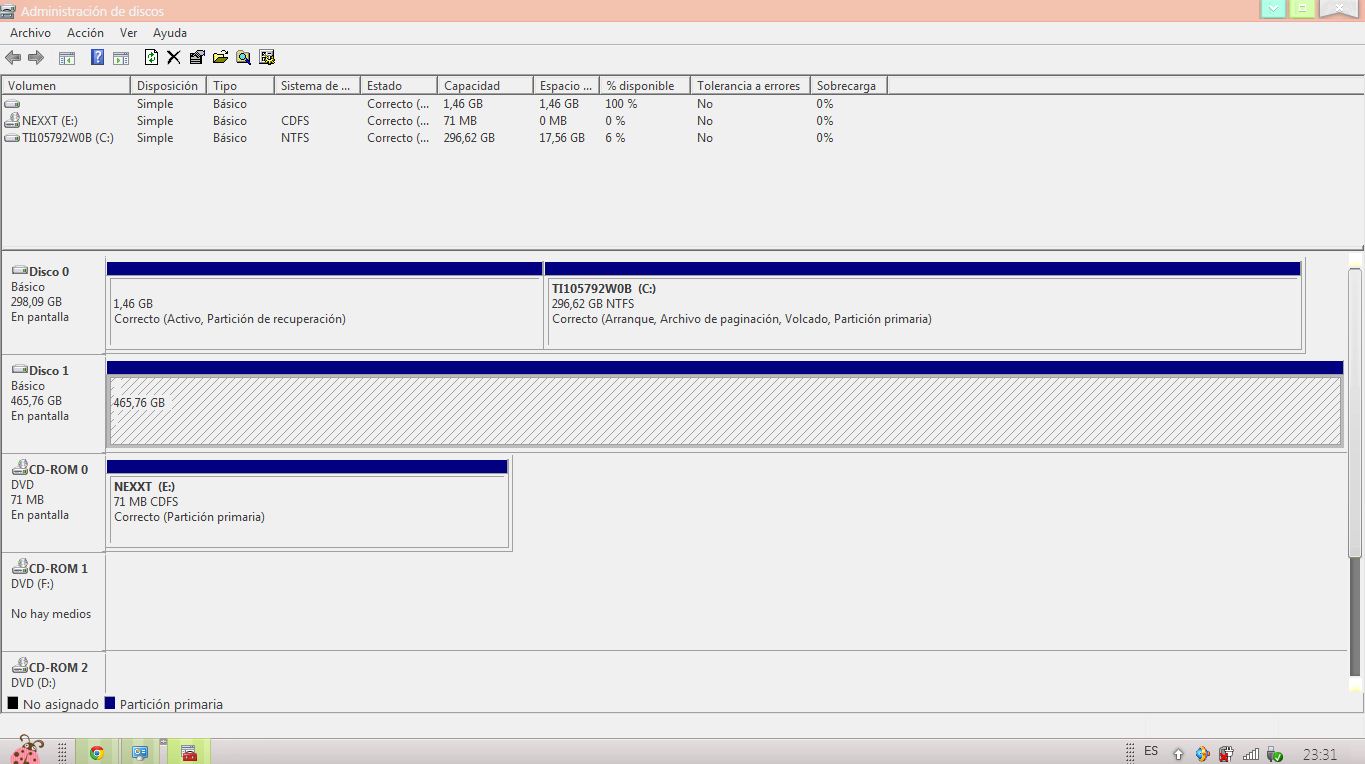Click the vertical scrollbar of disk pane
1365x764 pixels.
(x=1355, y=412)
